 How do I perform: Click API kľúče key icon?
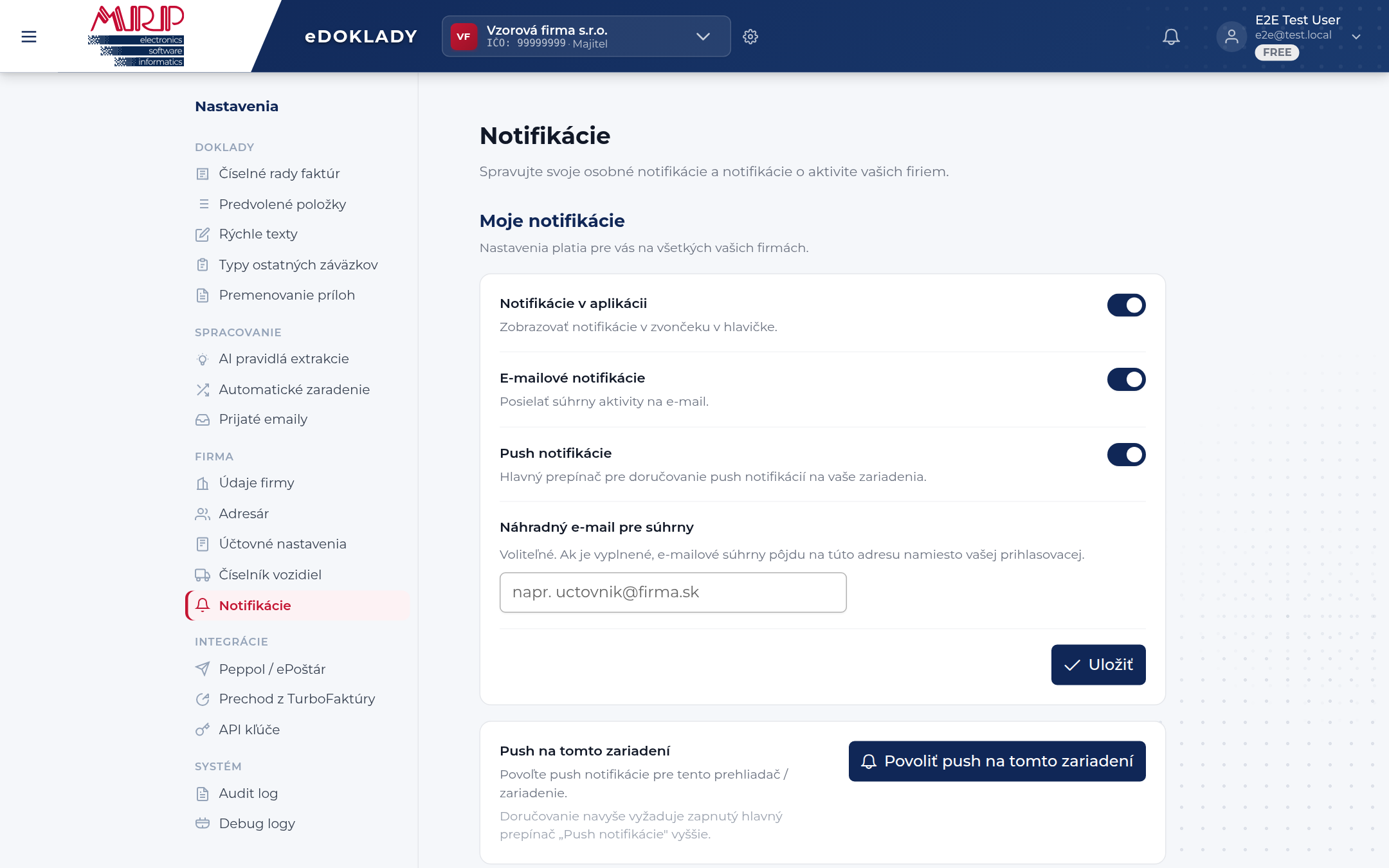[203, 730]
